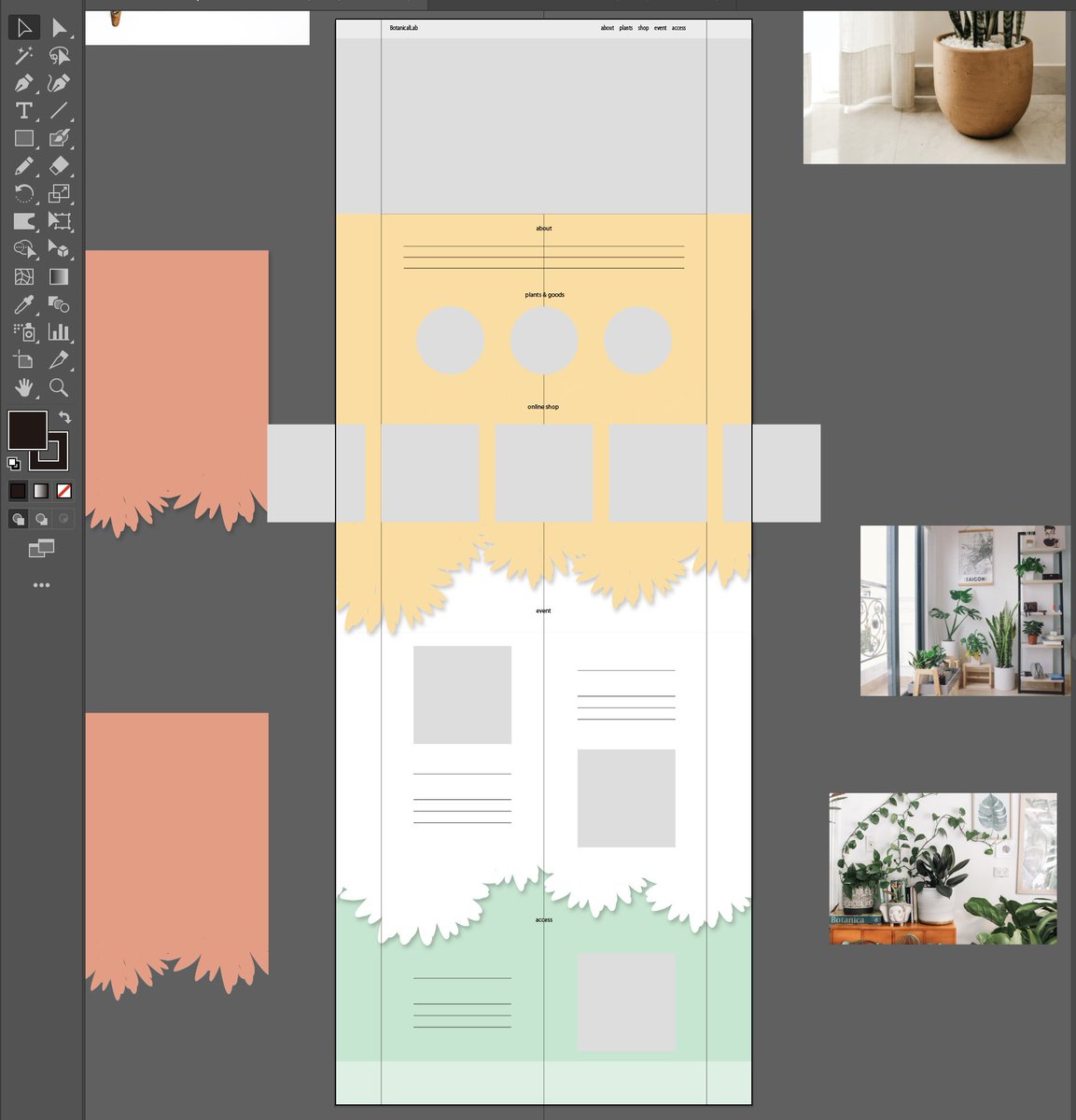Screen dimensions: 1076x1120
Task: Select the Paintbrush tool
Action: (x=59, y=138)
